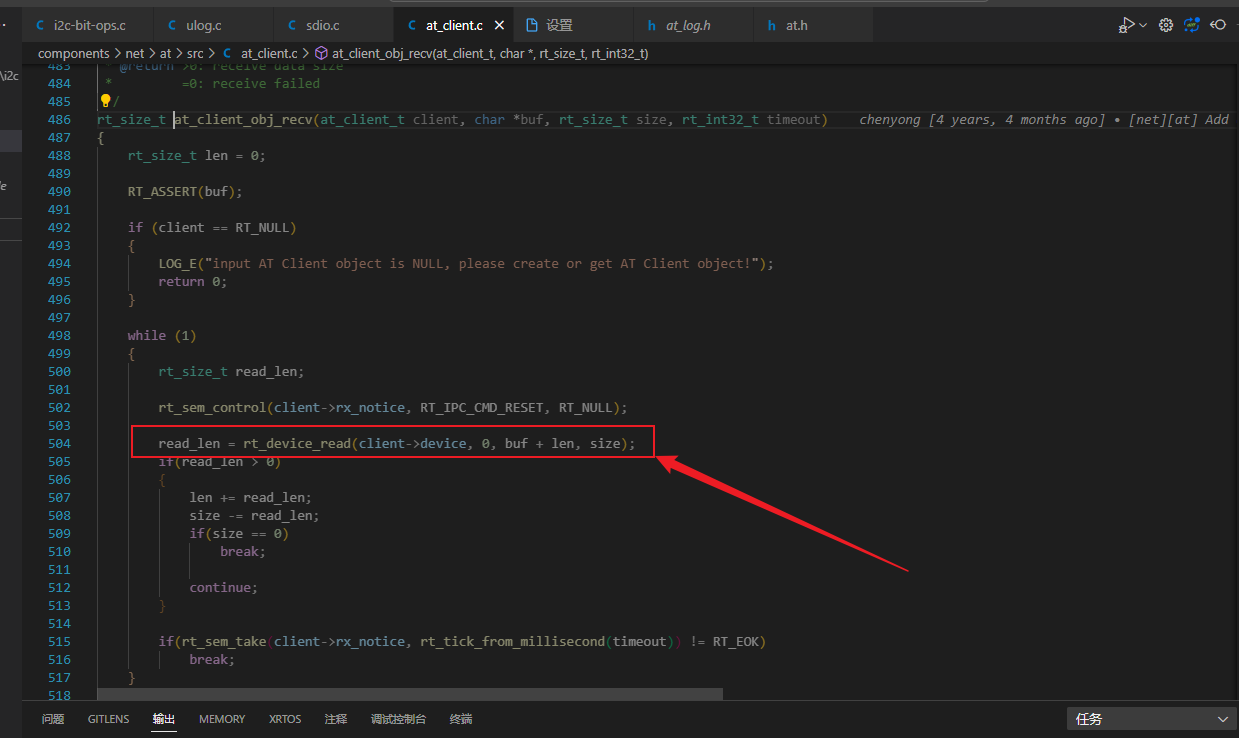Viewport: 1239px width, 738px height.
Task: Click the 'if (client == RT_NULL)' line
Action: point(212,228)
